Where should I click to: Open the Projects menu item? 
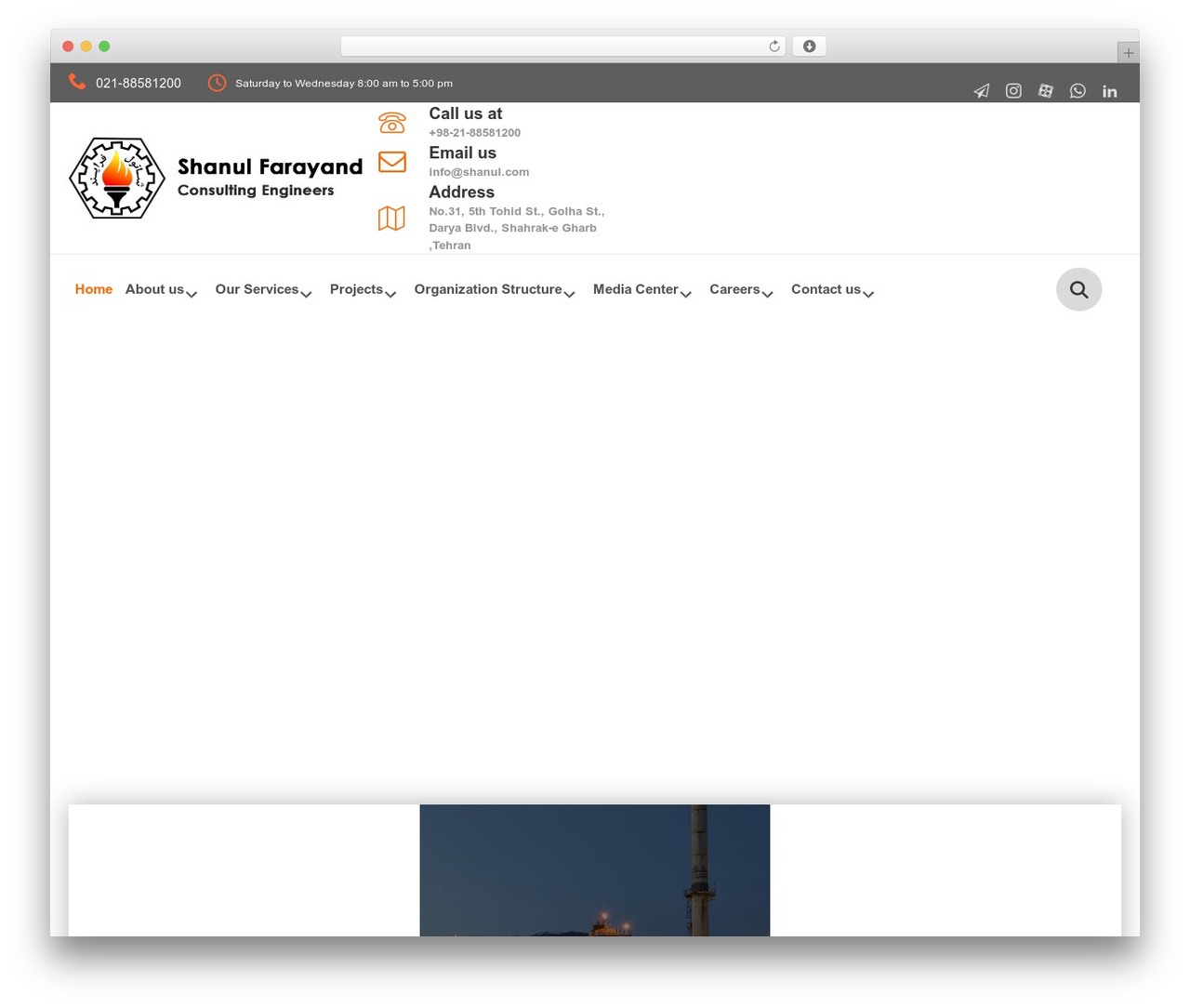356,289
